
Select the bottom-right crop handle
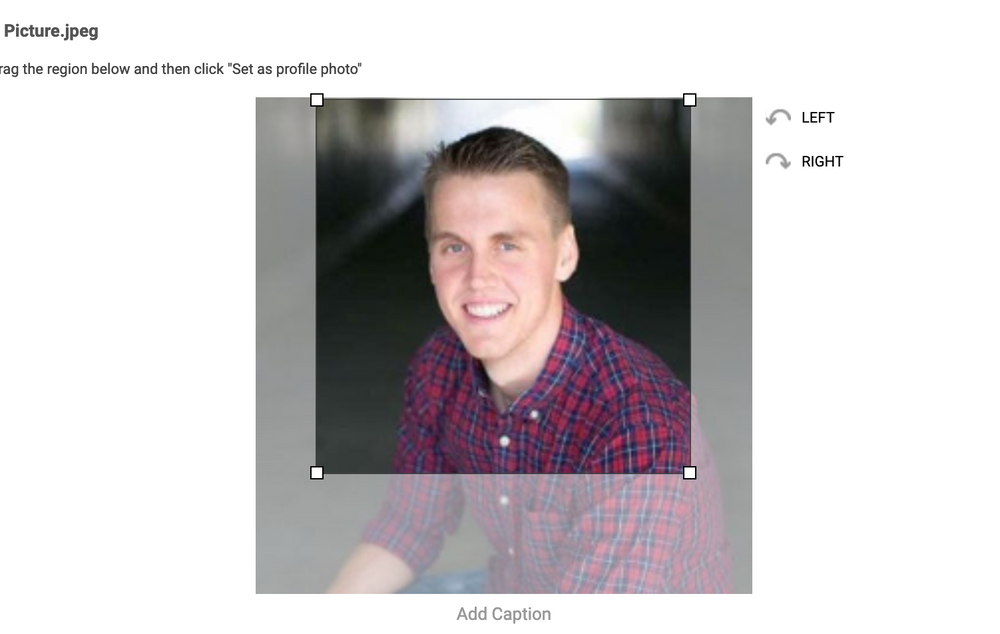point(690,470)
